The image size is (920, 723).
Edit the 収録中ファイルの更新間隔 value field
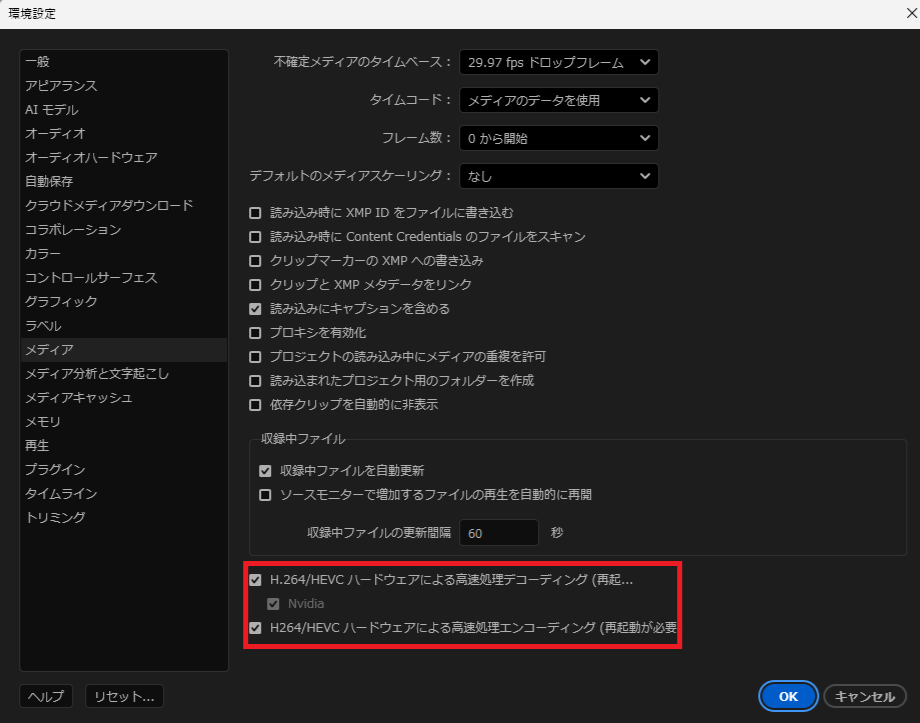(498, 533)
